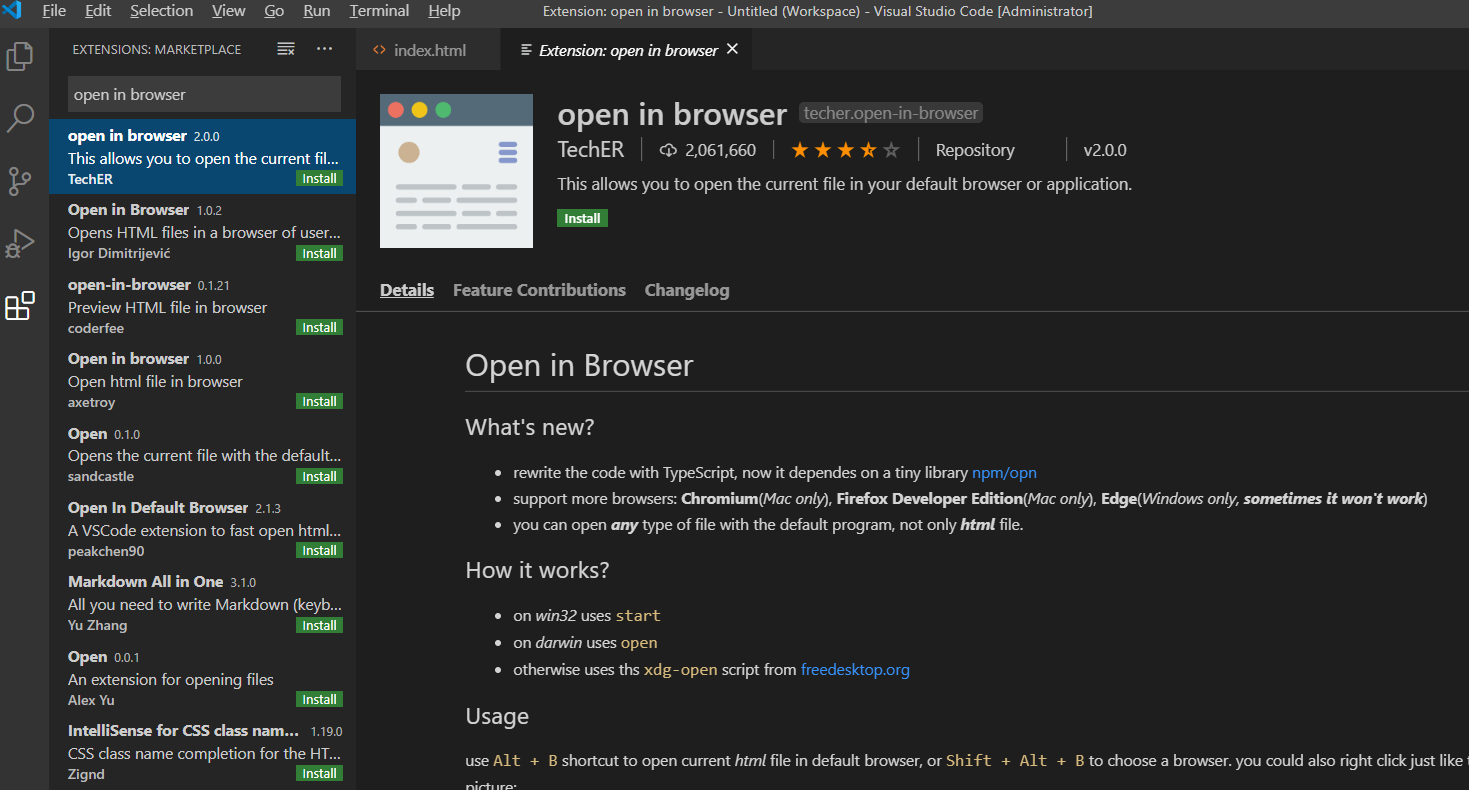Open the Explorer view in activity bar
The height and width of the screenshot is (790, 1469).
20,56
